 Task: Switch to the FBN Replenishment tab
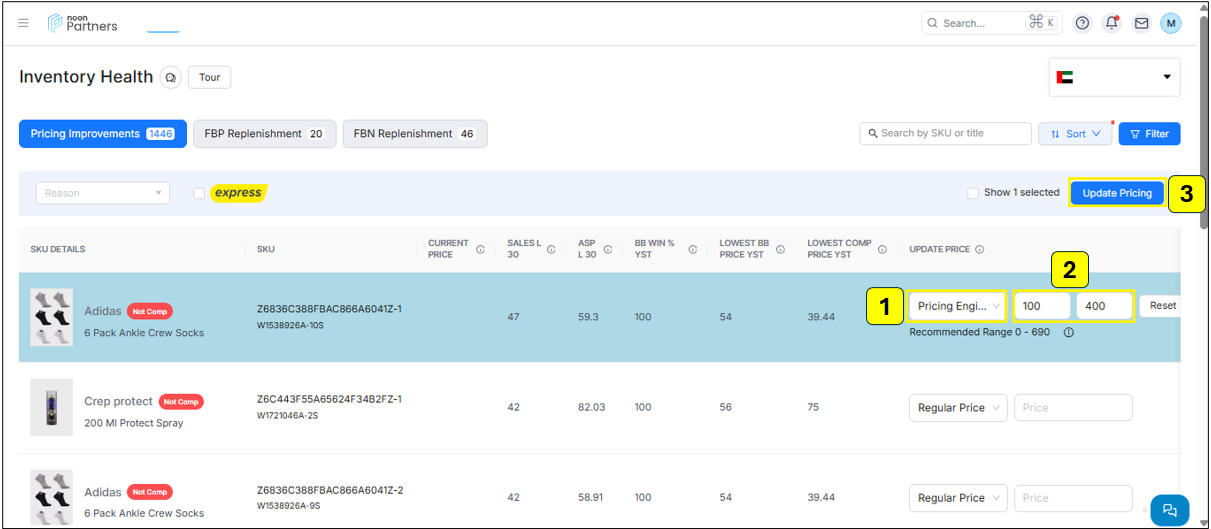click(414, 134)
